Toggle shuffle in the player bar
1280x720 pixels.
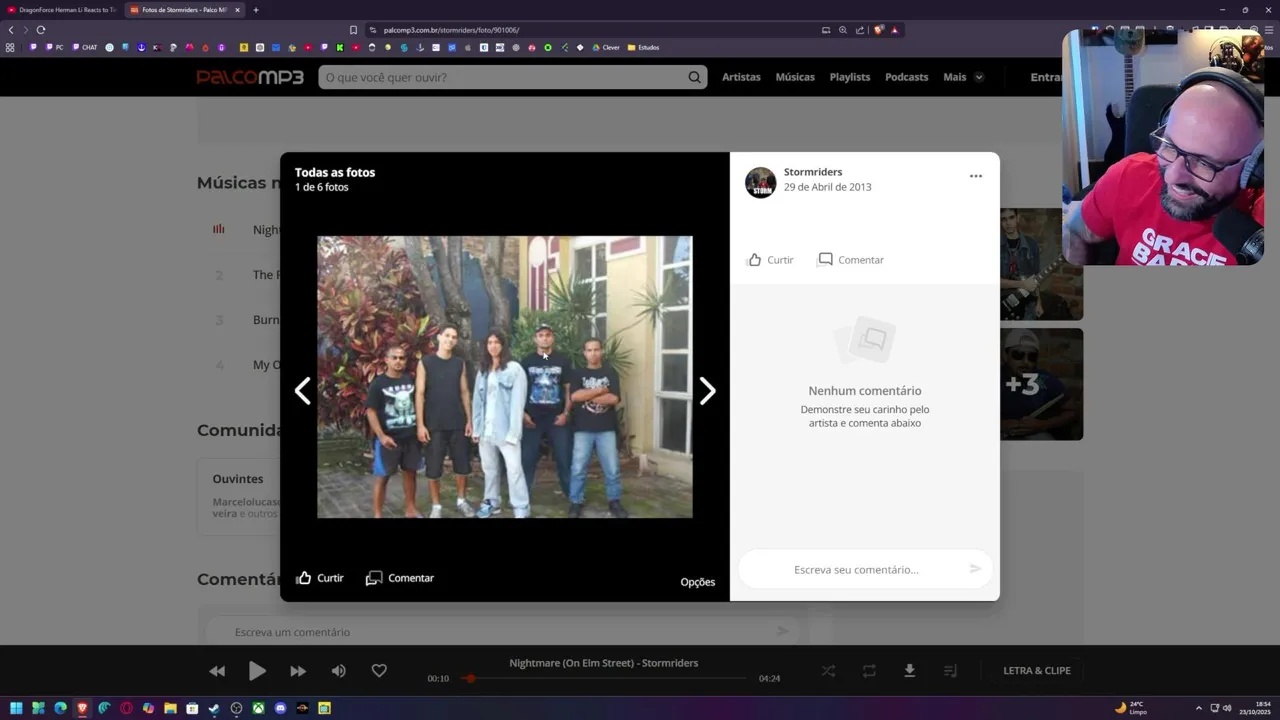point(828,671)
